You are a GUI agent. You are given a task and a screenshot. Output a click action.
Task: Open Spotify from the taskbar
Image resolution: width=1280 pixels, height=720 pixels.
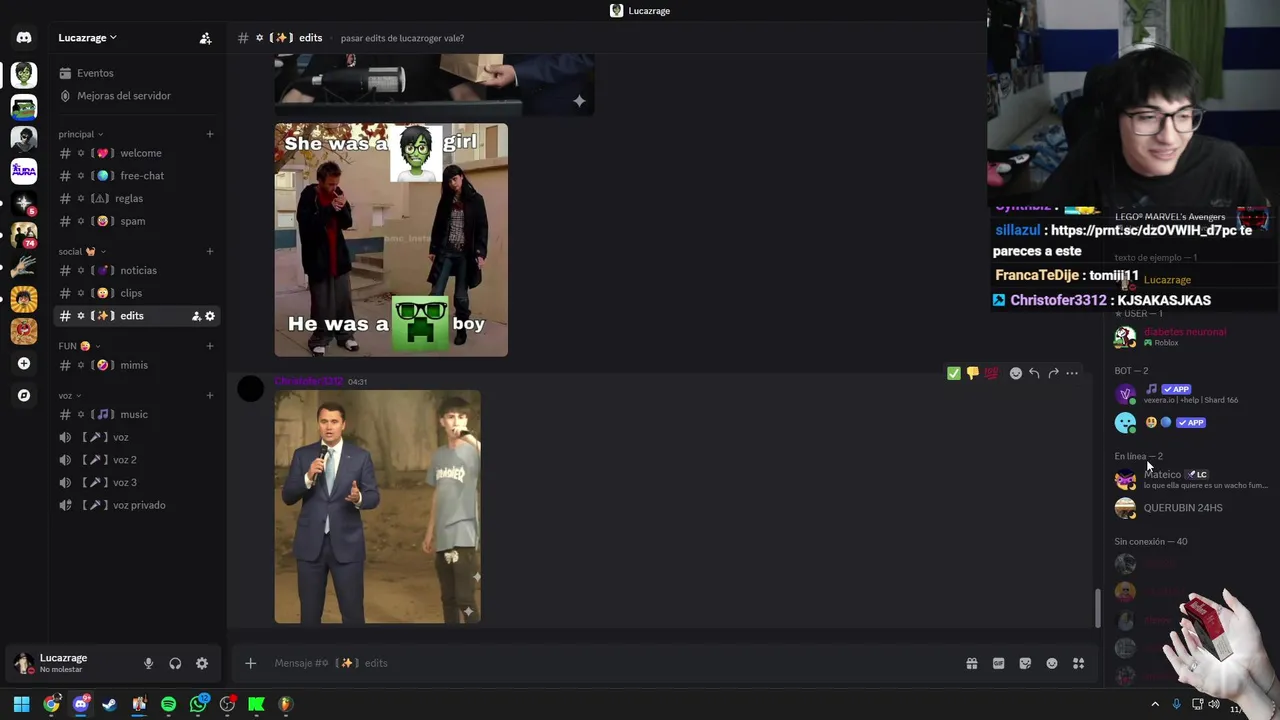(168, 704)
